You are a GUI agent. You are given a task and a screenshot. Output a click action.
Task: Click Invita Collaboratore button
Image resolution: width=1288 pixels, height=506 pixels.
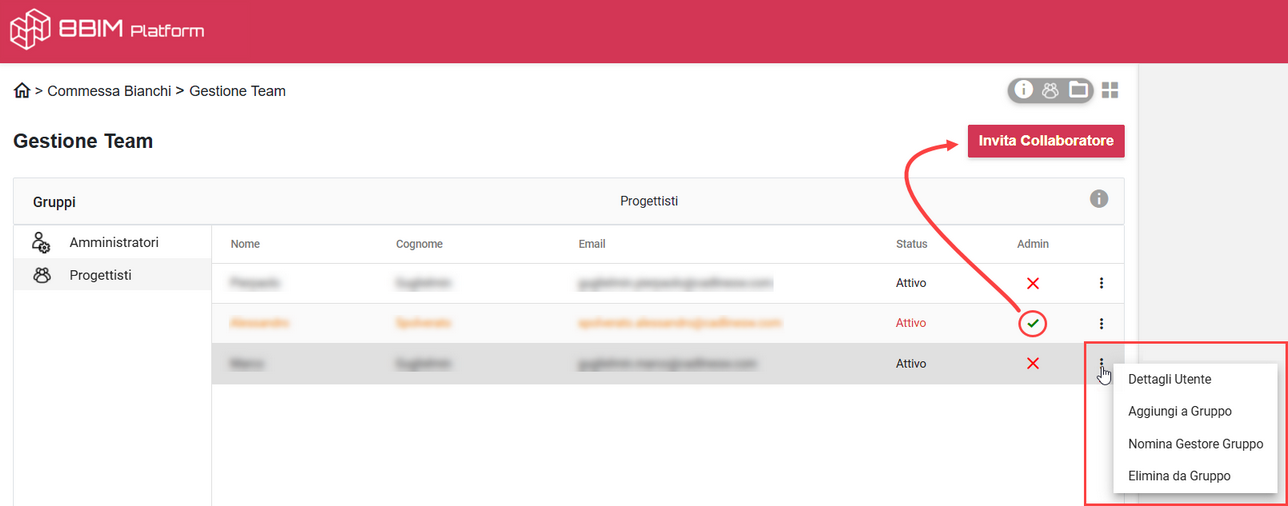coord(1046,141)
